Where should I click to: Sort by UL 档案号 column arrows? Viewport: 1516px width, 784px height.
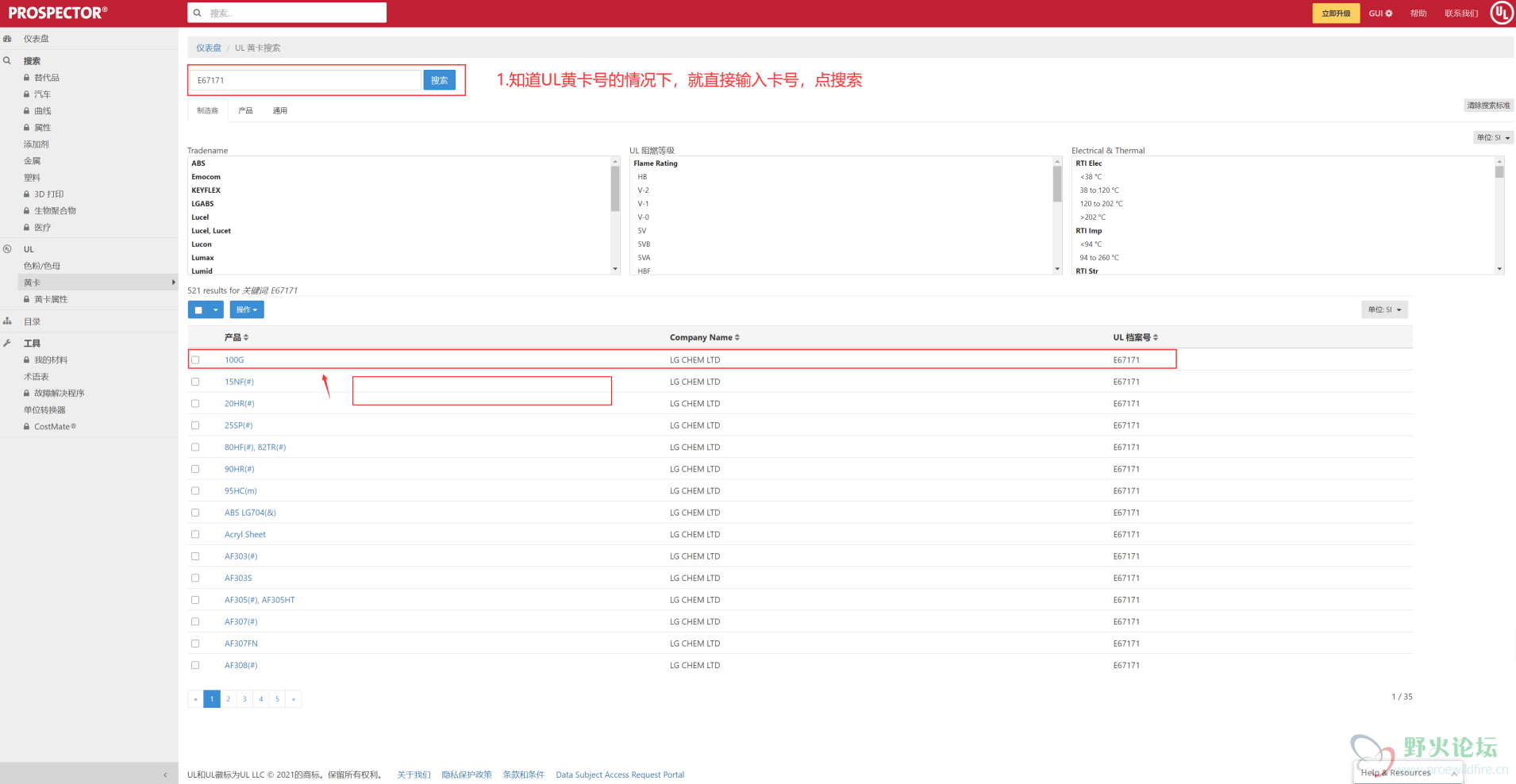pyautogui.click(x=1156, y=337)
